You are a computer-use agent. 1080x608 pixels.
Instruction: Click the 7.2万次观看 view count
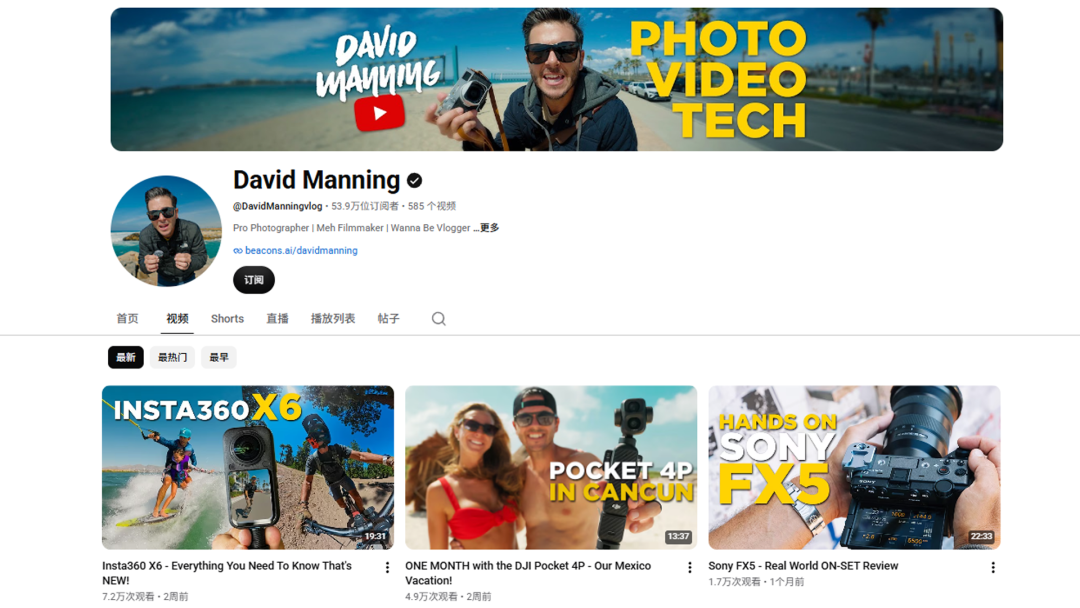coord(128,596)
